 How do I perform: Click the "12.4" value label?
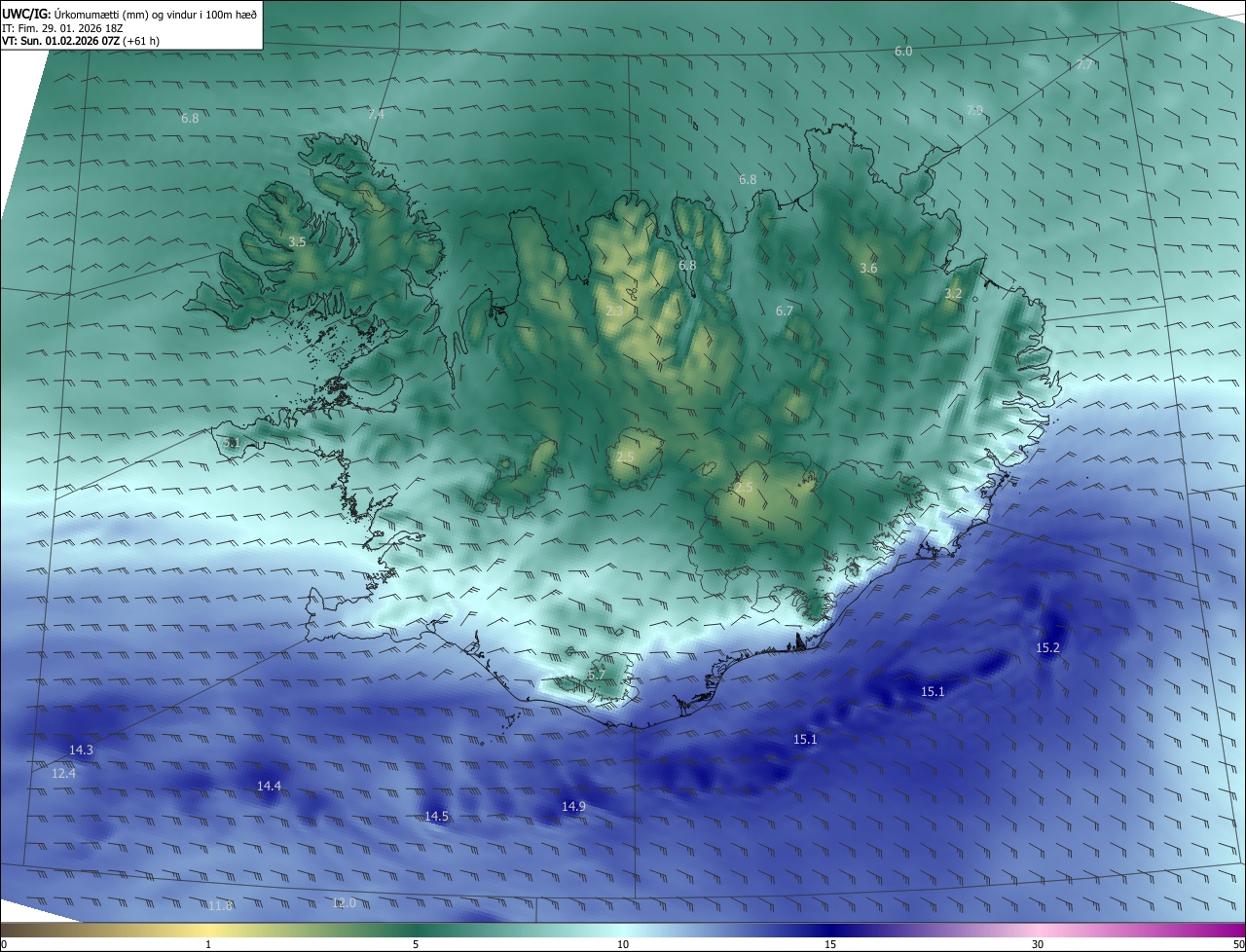pyautogui.click(x=63, y=773)
